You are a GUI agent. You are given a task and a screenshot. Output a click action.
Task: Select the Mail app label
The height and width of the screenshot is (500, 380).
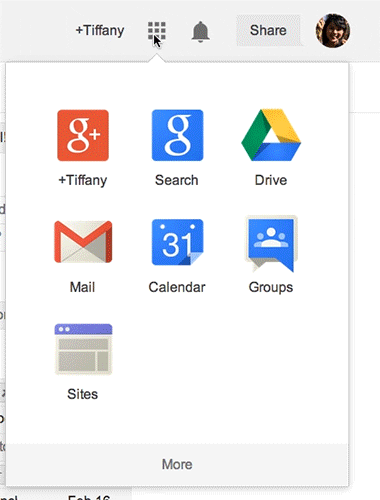(82, 287)
